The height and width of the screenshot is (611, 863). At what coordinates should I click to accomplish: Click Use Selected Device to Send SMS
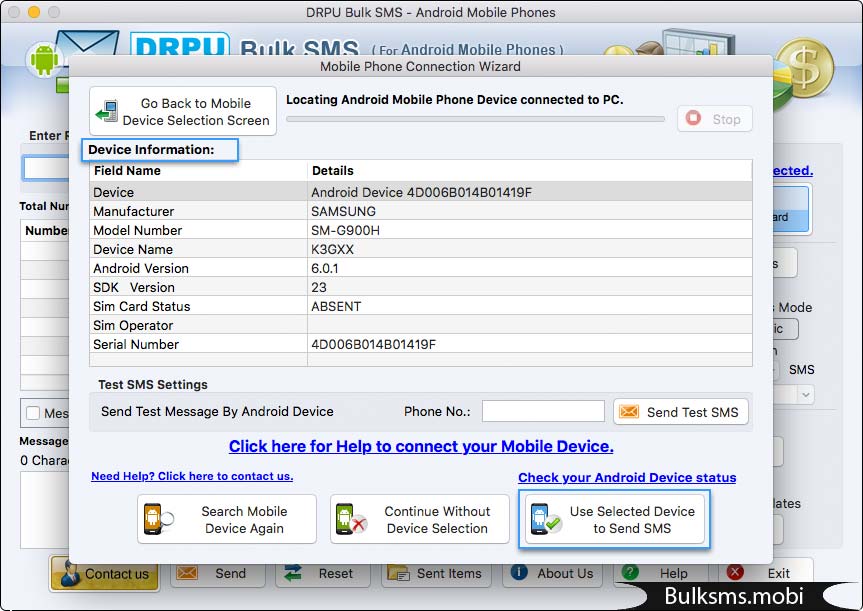click(615, 519)
